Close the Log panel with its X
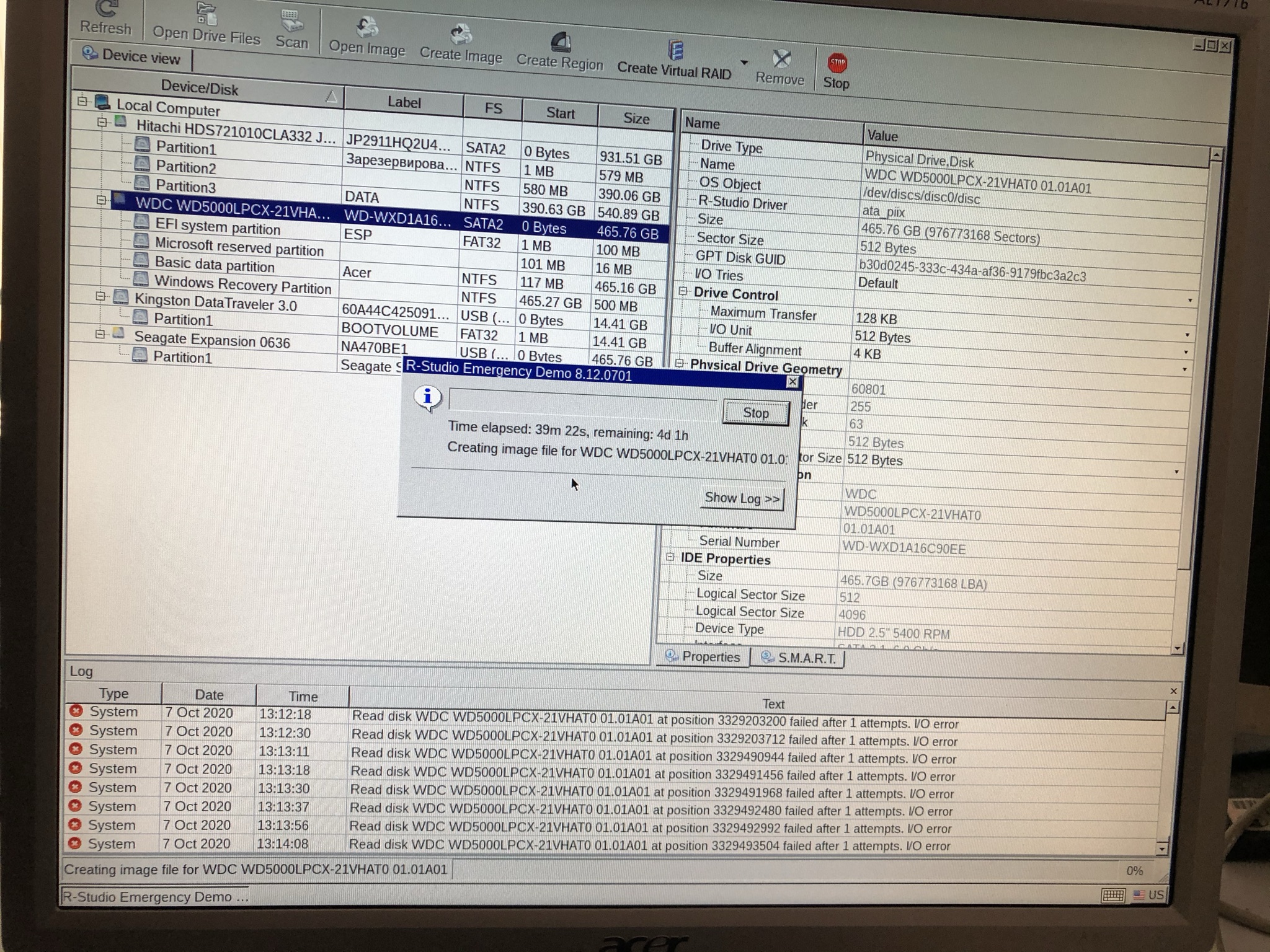The height and width of the screenshot is (952, 1270). 1173,691
